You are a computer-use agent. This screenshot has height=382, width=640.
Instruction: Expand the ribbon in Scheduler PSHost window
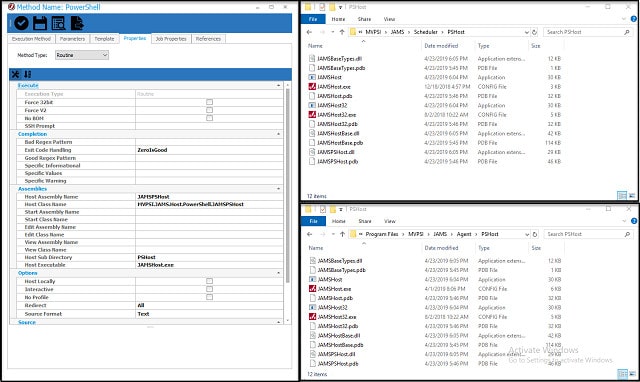[623, 19]
